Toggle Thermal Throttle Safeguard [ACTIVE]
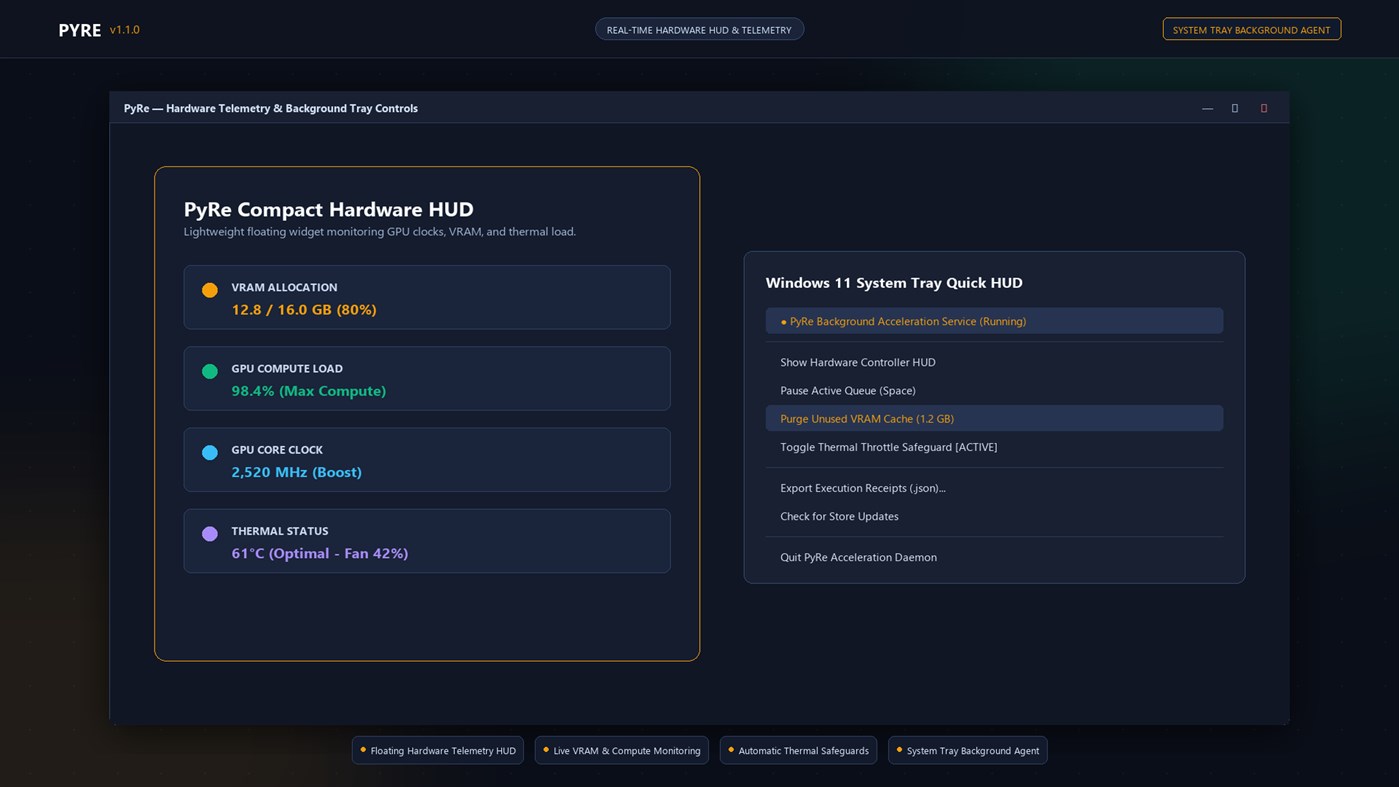This screenshot has height=787, width=1399. coord(994,447)
